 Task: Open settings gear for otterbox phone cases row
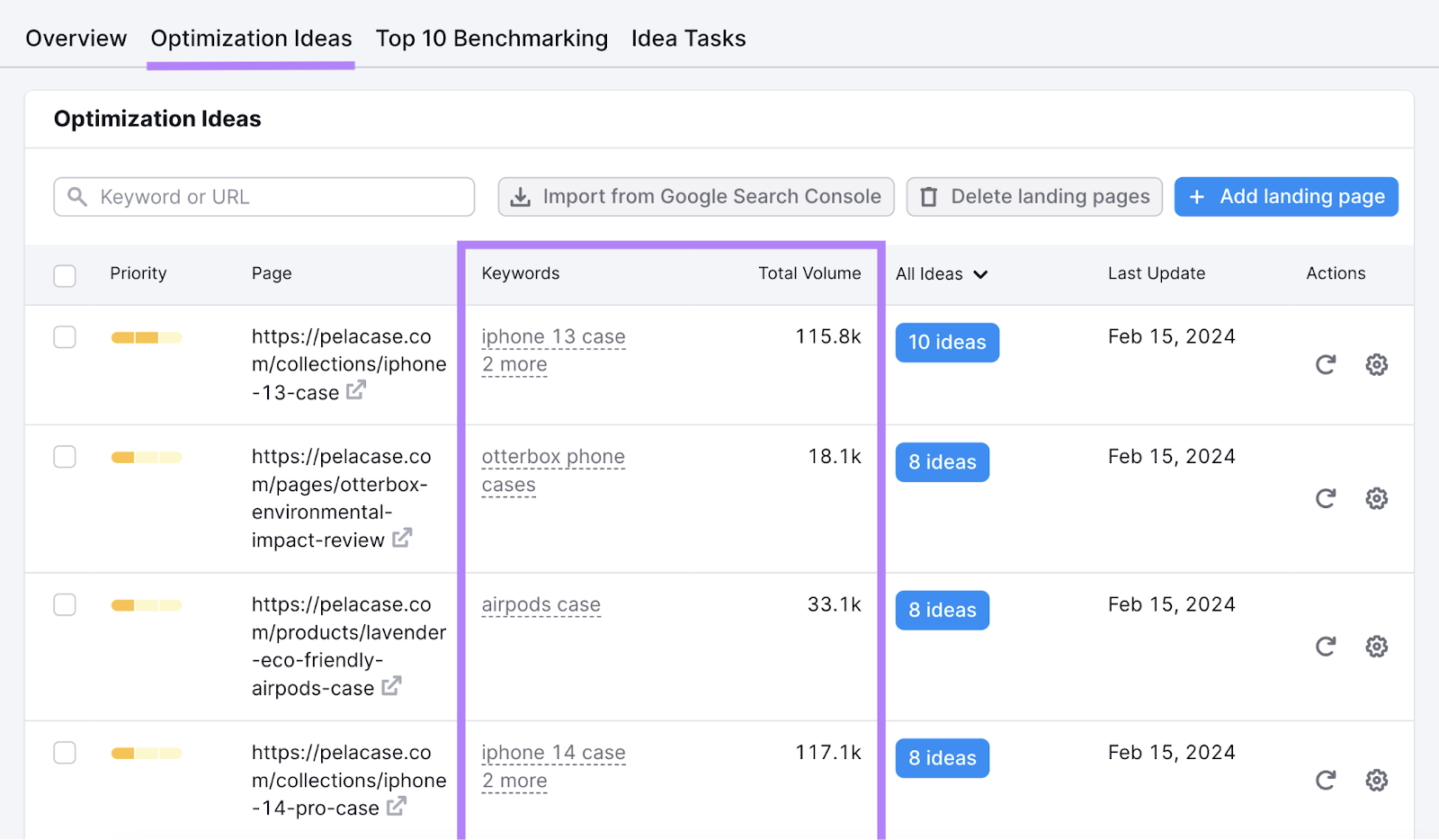point(1377,498)
